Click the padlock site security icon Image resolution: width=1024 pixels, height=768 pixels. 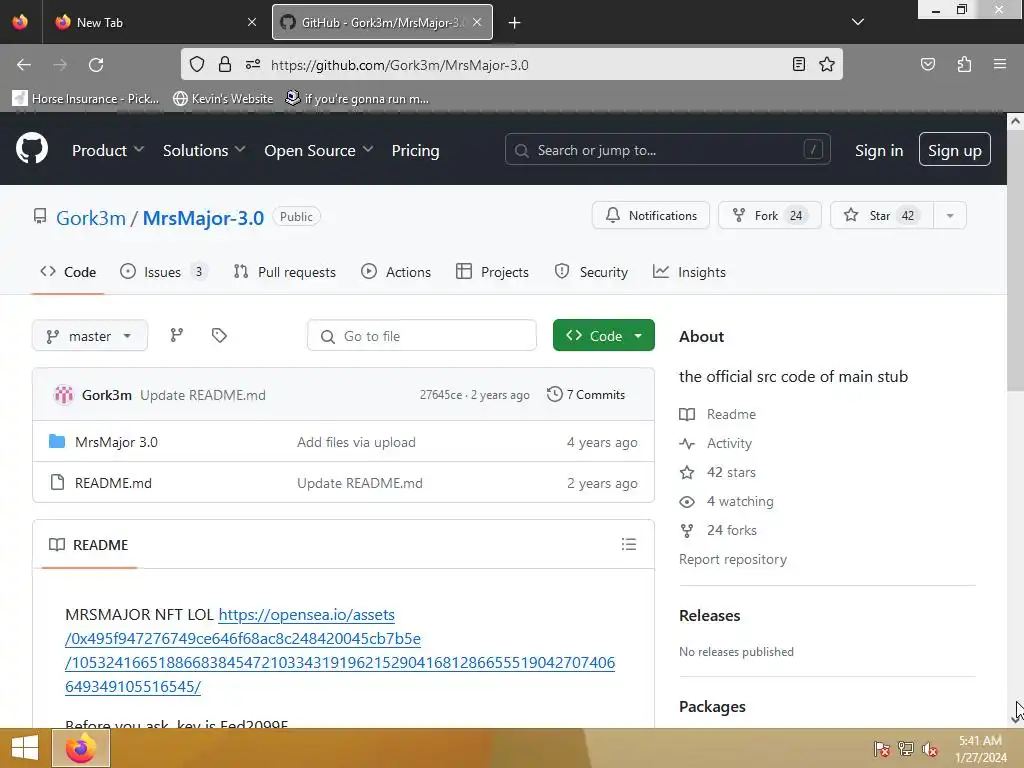point(225,64)
